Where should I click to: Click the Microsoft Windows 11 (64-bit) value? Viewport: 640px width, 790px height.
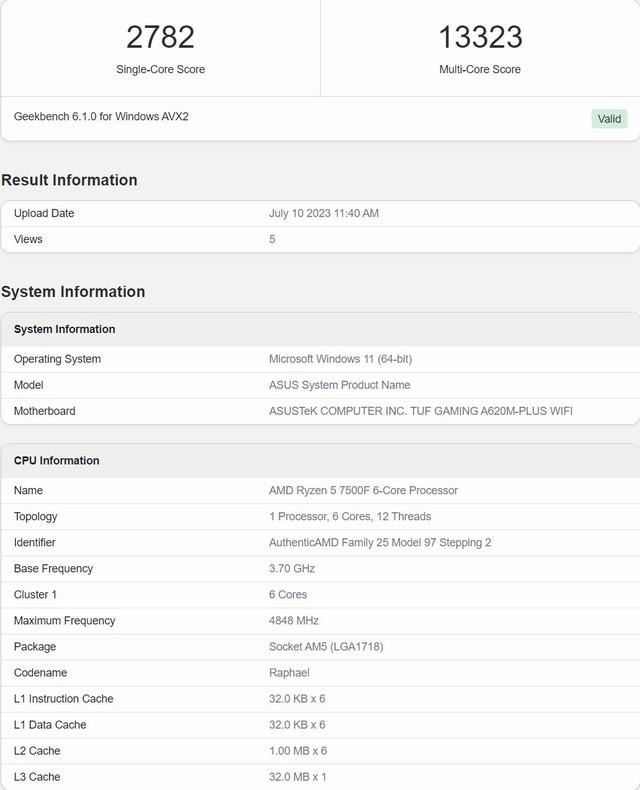point(340,359)
